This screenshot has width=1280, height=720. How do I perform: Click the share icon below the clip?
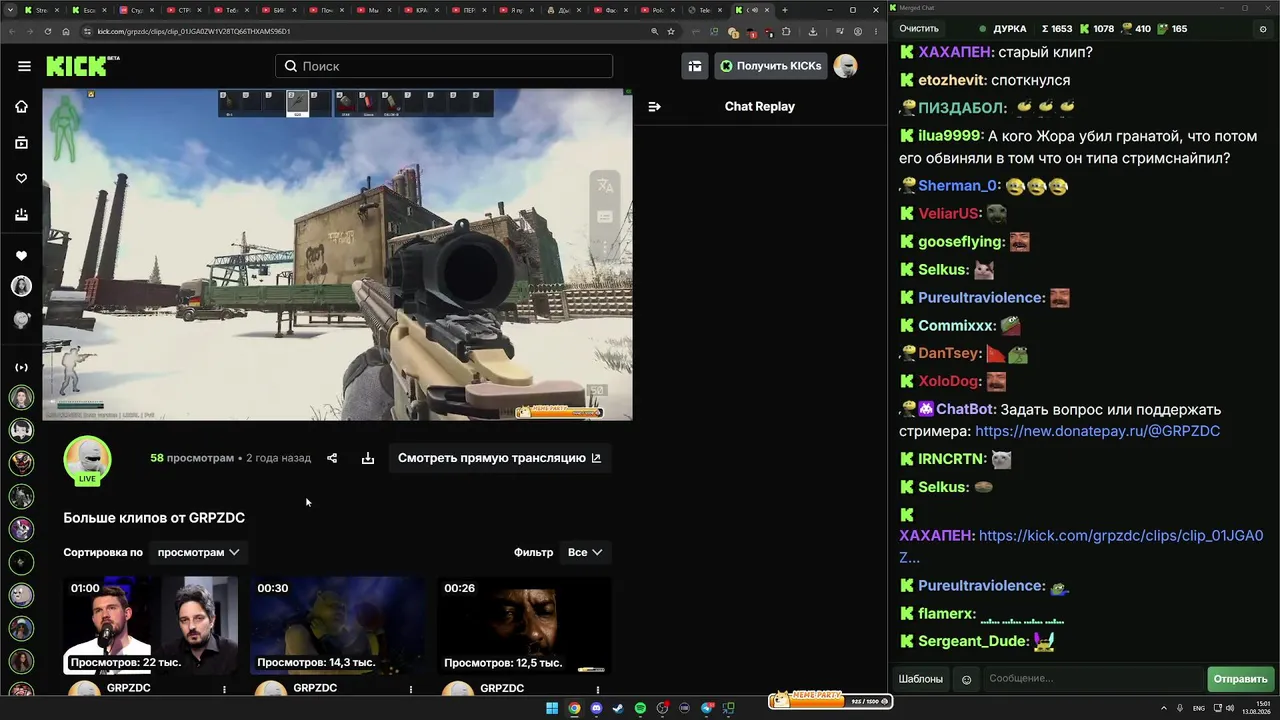tap(332, 458)
